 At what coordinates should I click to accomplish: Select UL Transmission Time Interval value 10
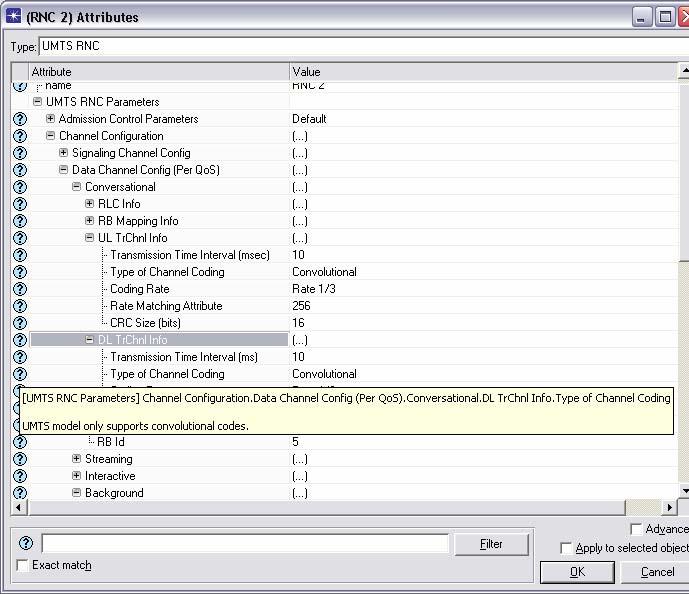coord(298,255)
